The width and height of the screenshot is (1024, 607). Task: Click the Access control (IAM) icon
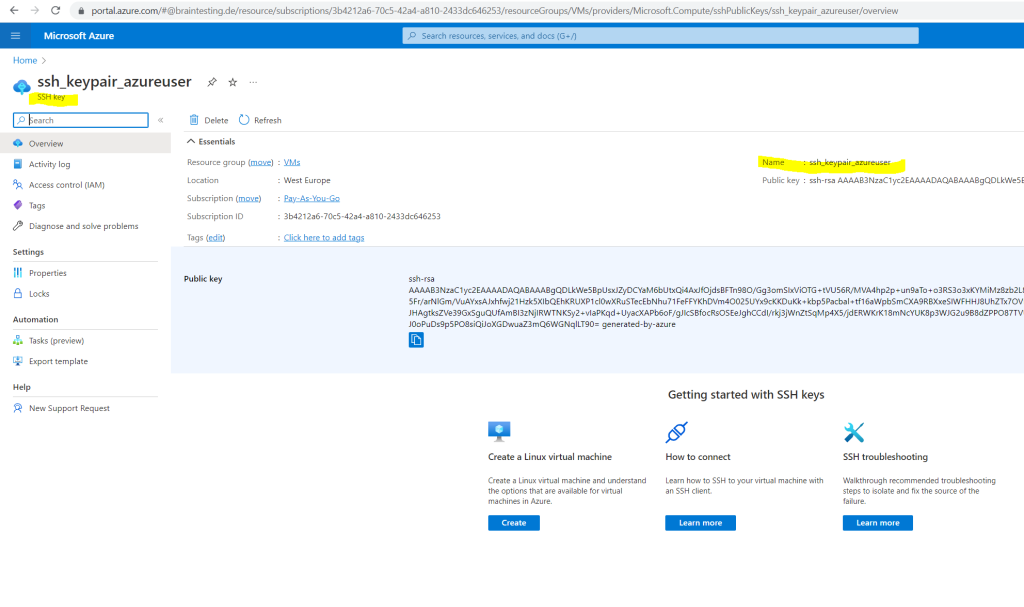click(18, 185)
